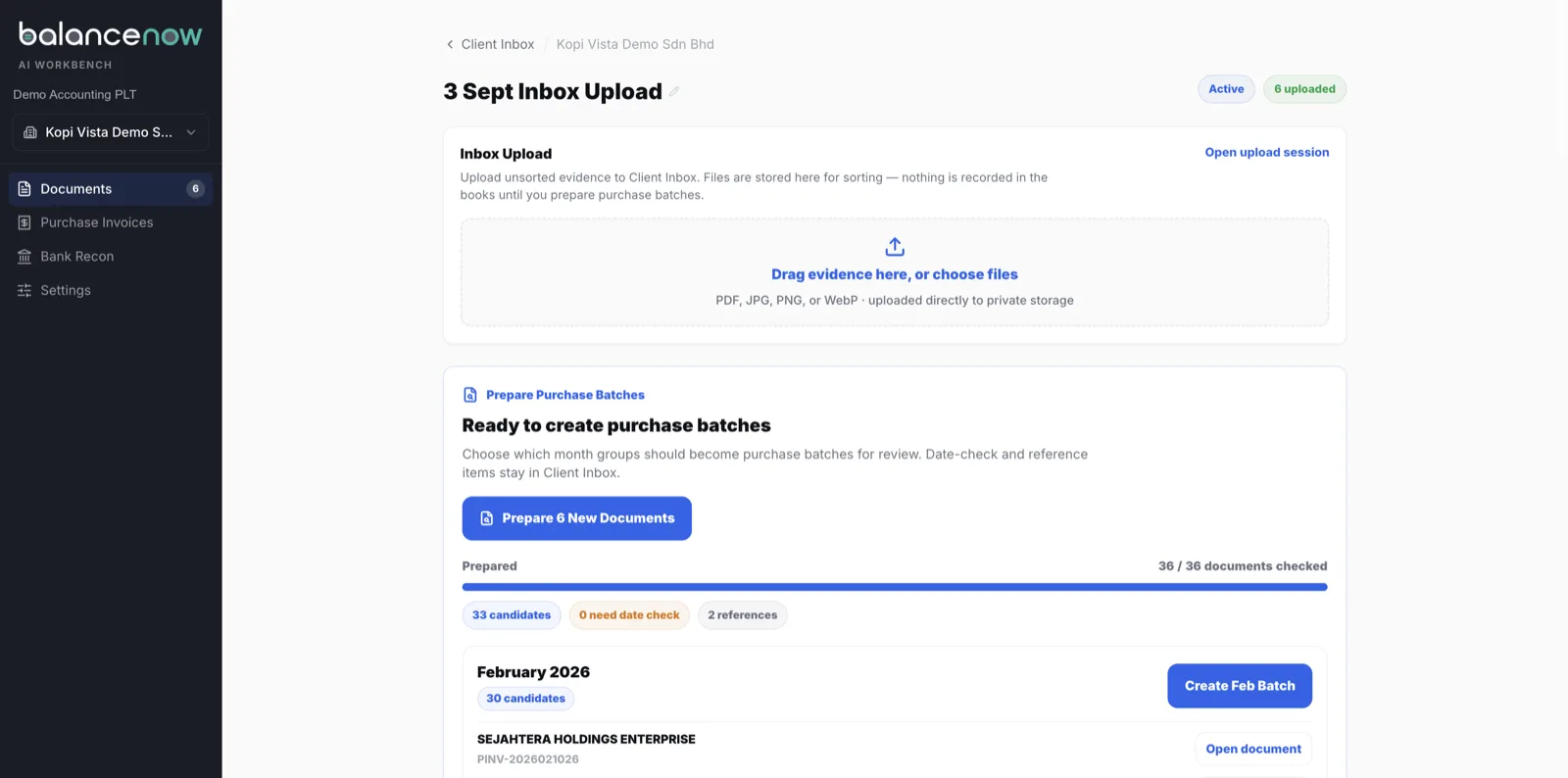The width and height of the screenshot is (1568, 778).
Task: Click Client Inbox breadcrumb link
Action: tap(498, 44)
